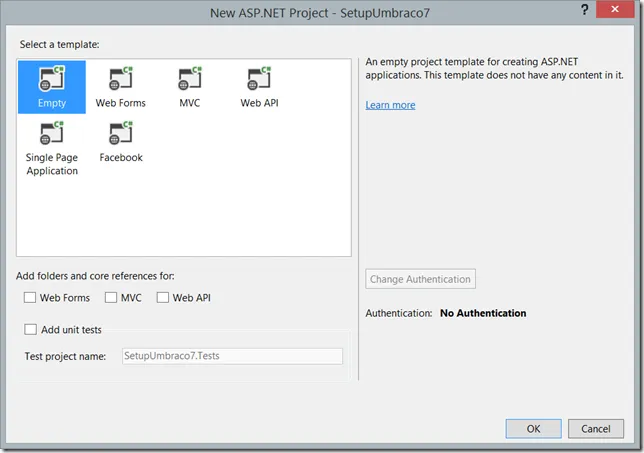Click the Test project name field
The width and height of the screenshot is (644, 453).
[x=231, y=356]
